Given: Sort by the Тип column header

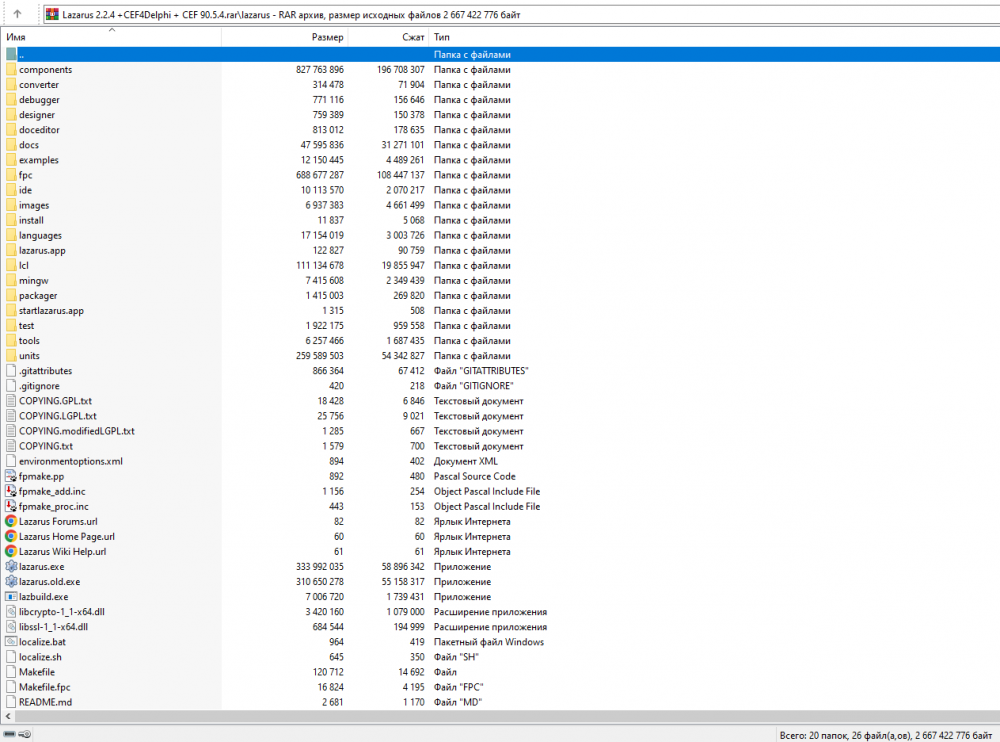Looking at the screenshot, I should point(442,37).
